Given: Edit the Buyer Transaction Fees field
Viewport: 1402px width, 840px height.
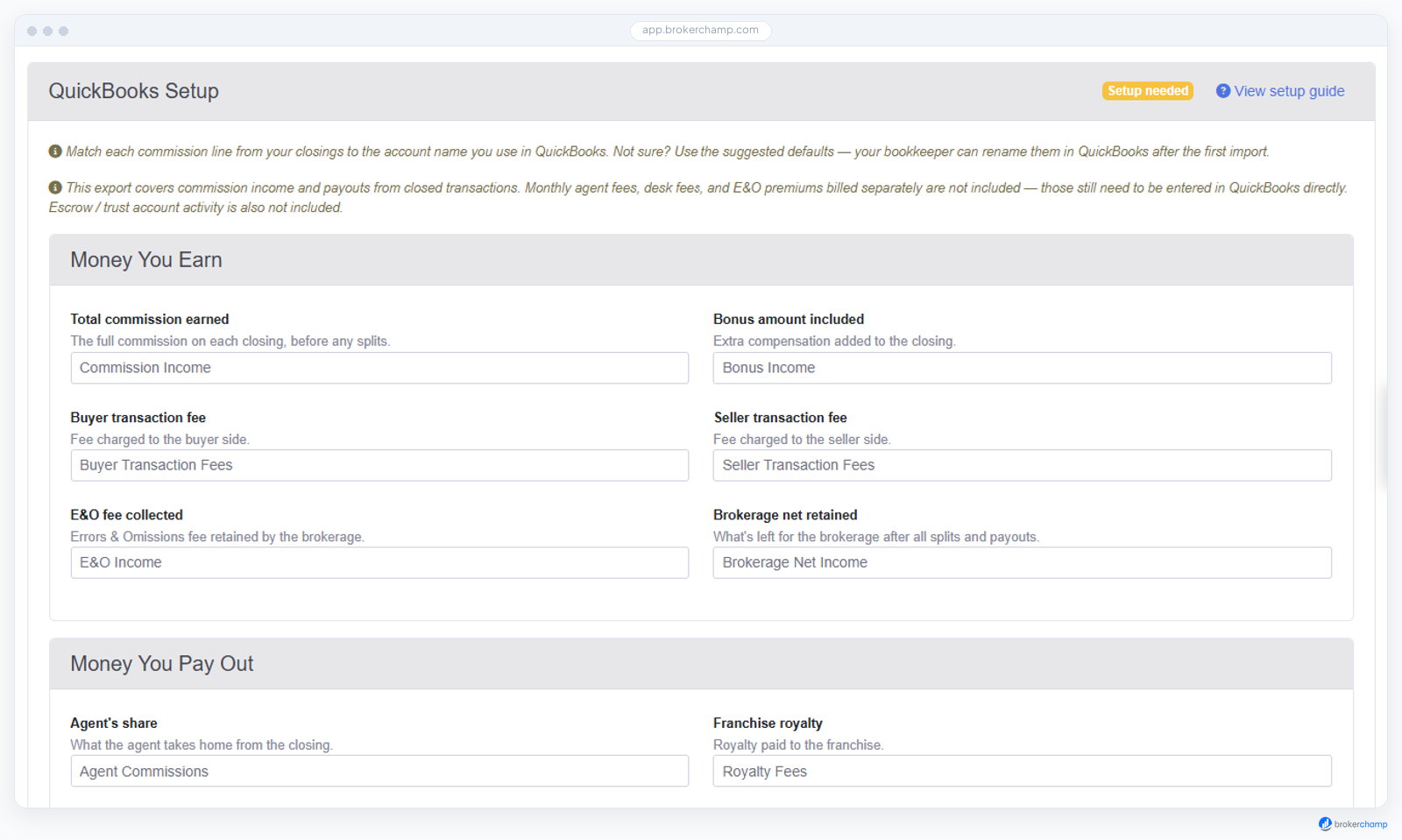Looking at the screenshot, I should [379, 465].
